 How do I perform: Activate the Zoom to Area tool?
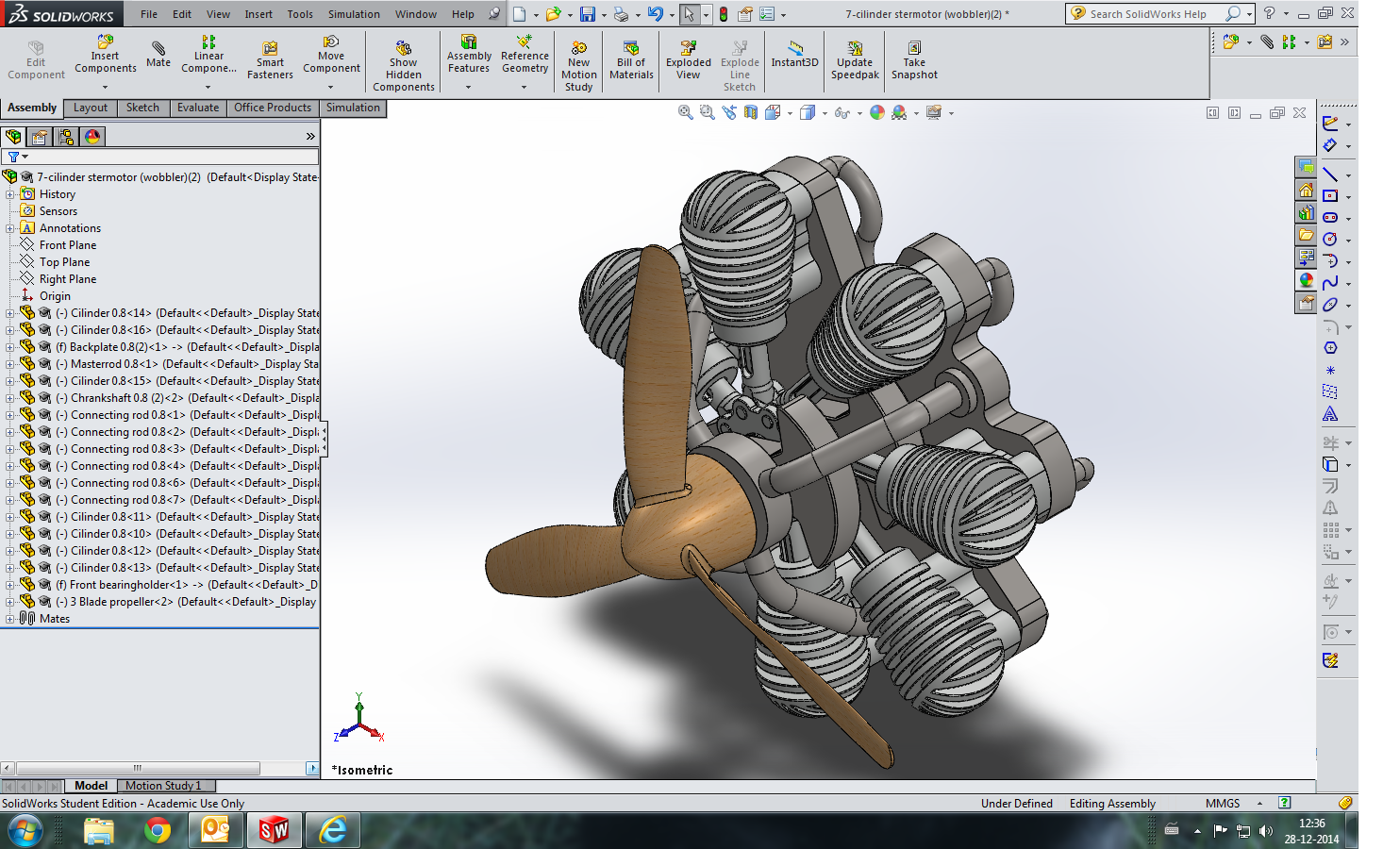click(706, 112)
